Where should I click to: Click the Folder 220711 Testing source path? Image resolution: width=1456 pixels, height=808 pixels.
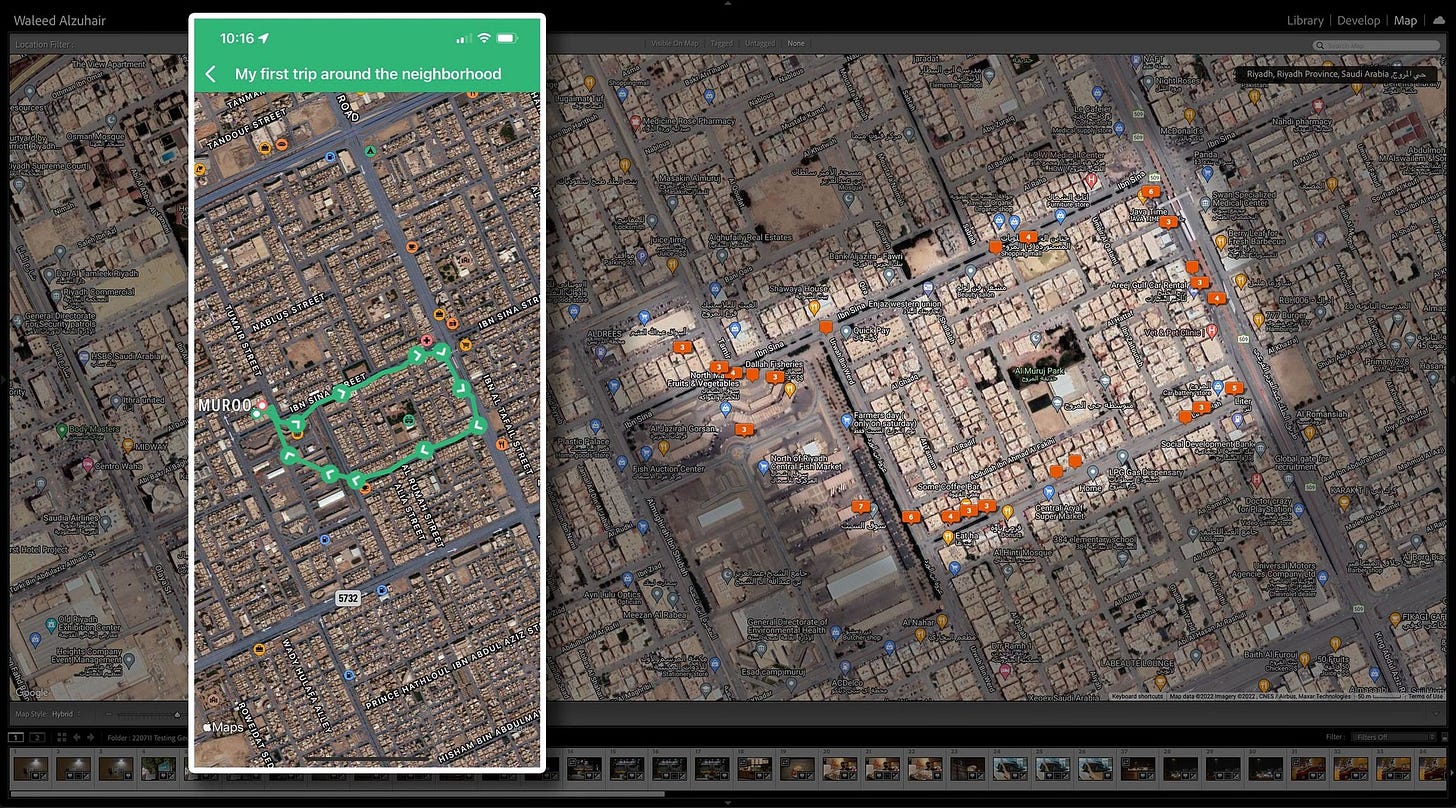point(150,737)
